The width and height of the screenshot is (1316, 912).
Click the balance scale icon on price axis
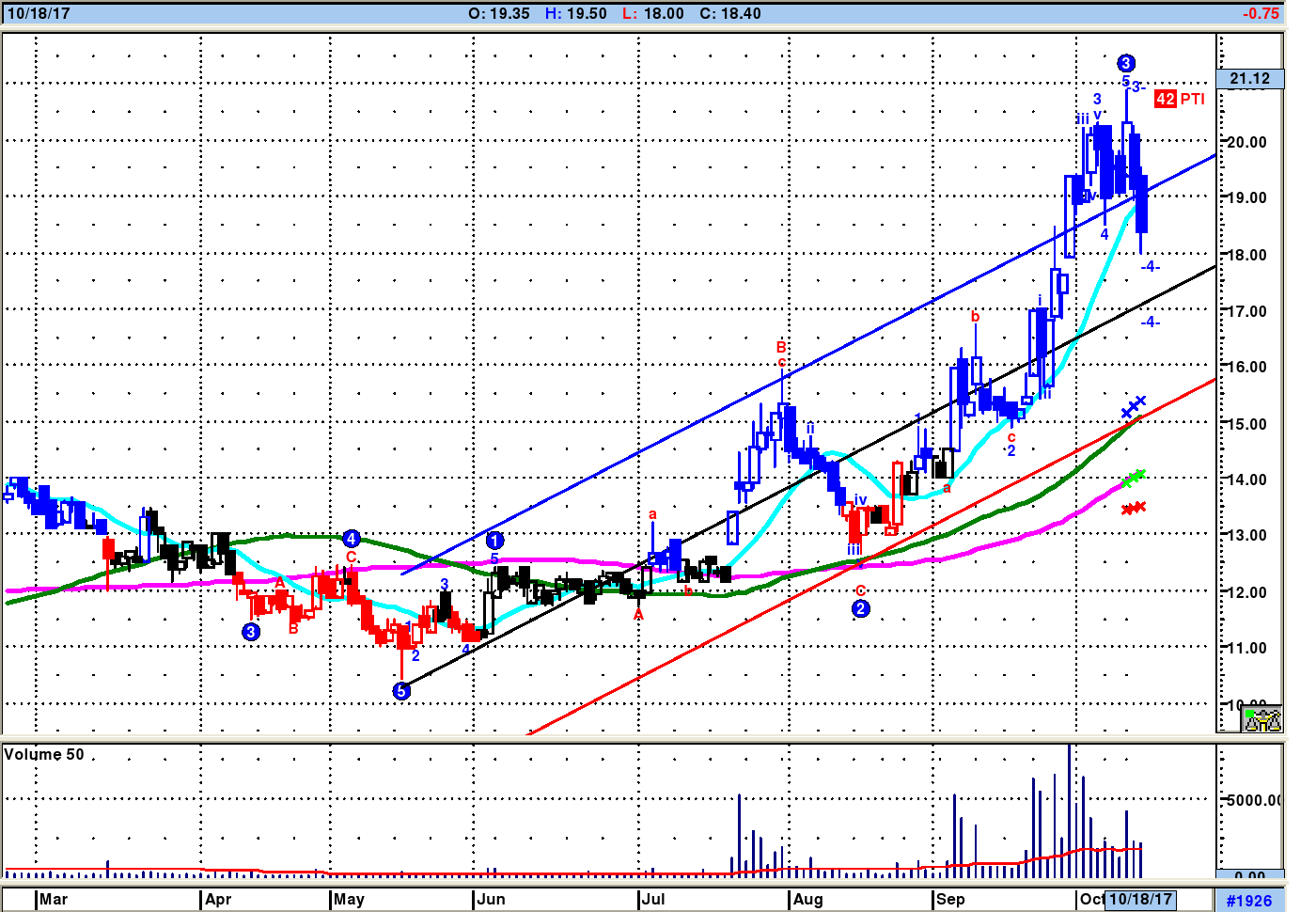click(1262, 720)
